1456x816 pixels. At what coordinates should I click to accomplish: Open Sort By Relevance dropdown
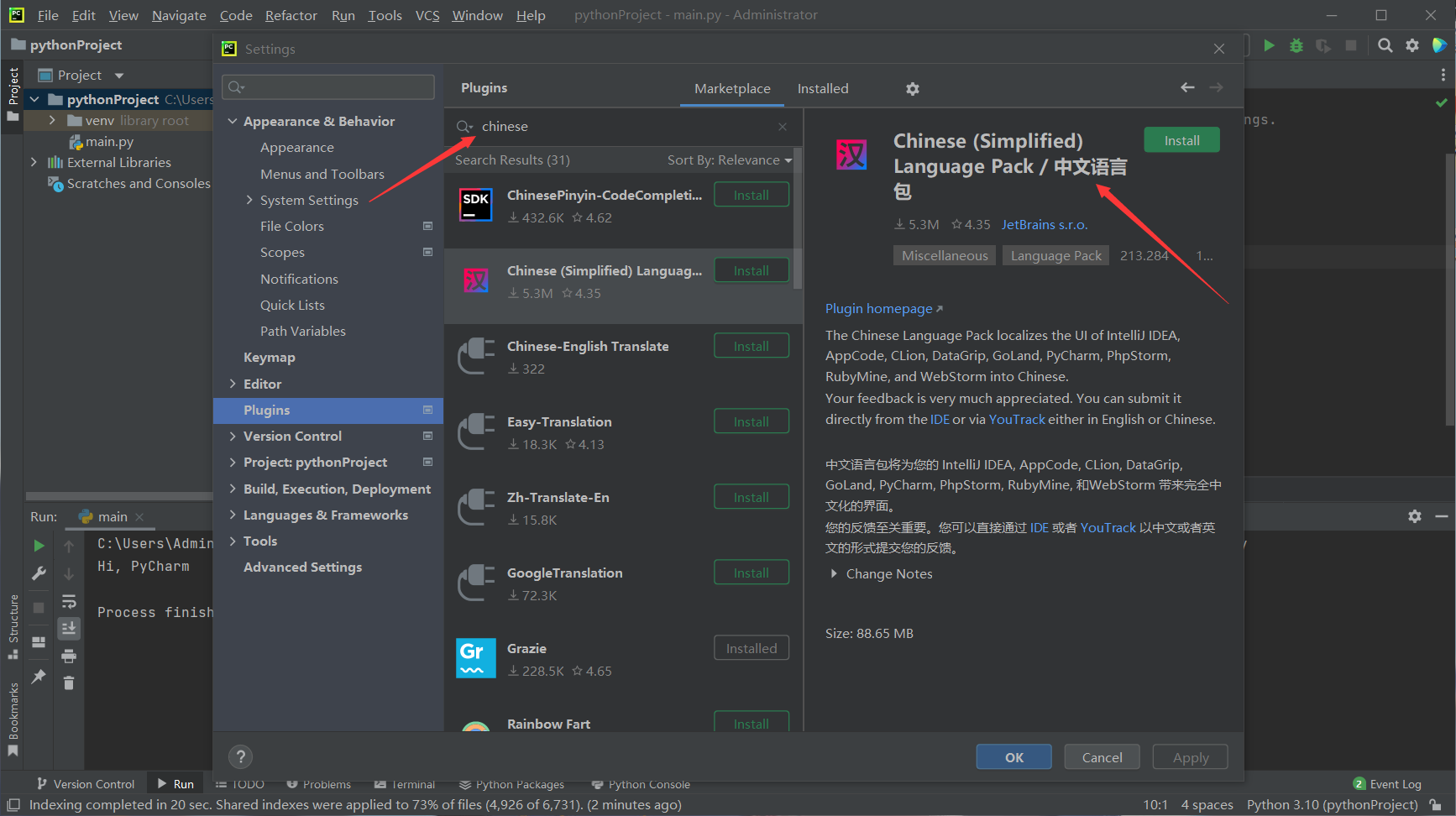click(729, 160)
